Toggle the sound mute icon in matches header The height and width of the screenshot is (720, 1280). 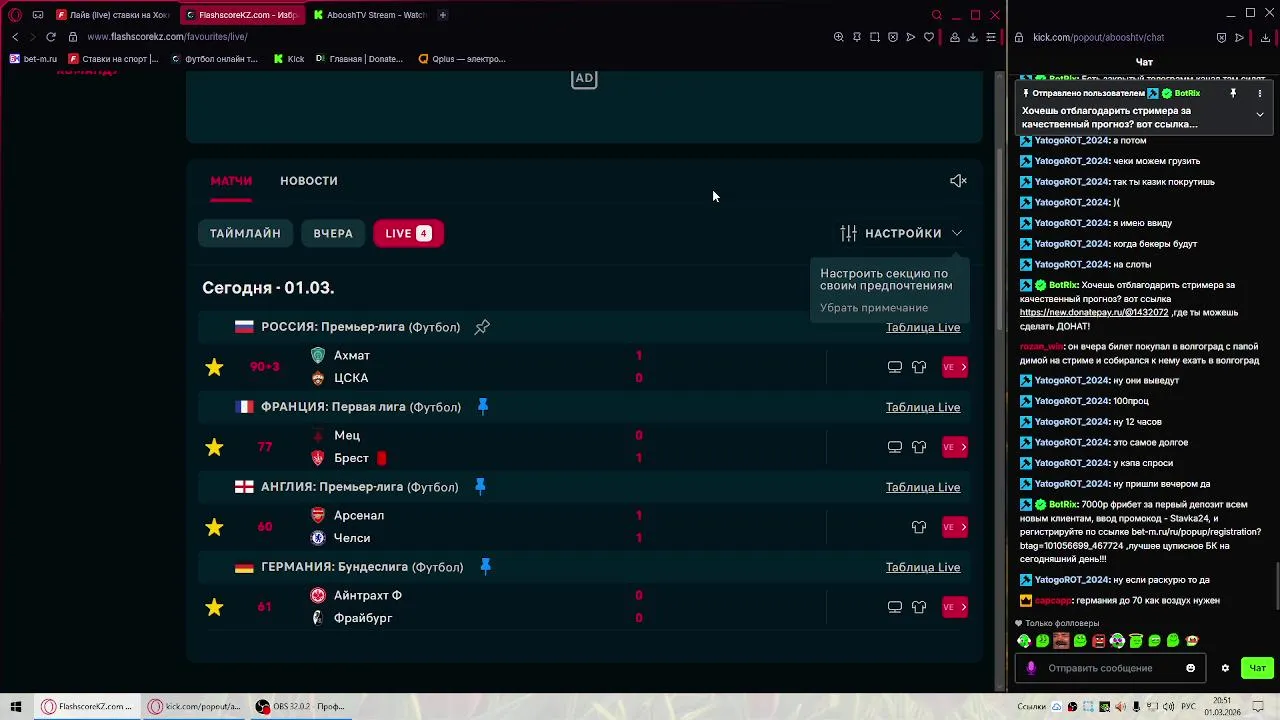tap(958, 181)
